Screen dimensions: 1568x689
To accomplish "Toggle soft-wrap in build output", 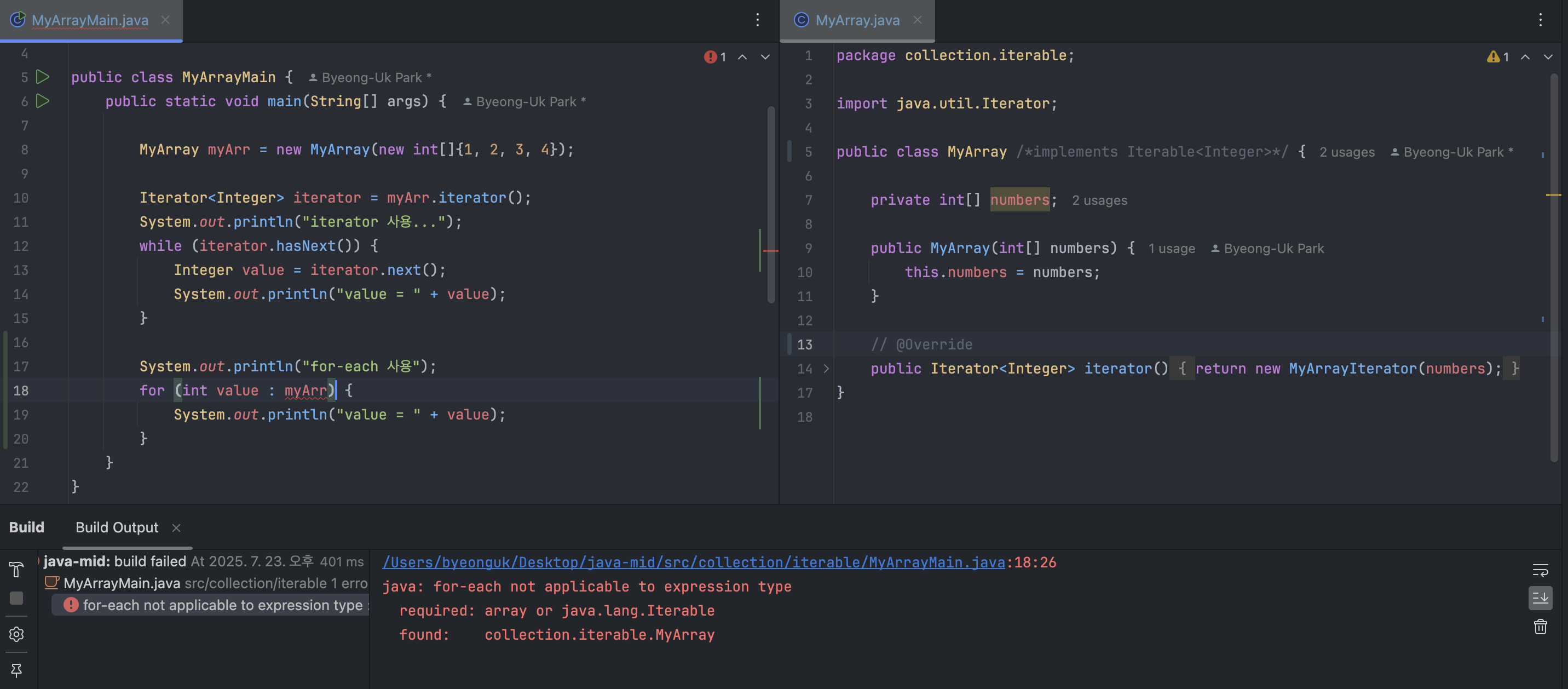I will click(x=1540, y=570).
